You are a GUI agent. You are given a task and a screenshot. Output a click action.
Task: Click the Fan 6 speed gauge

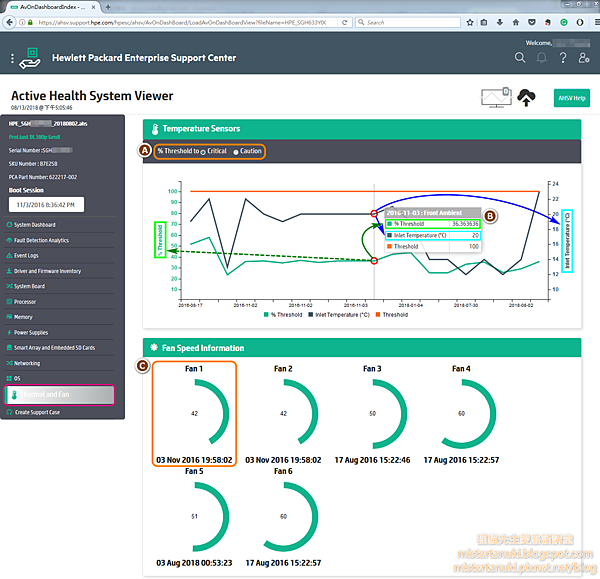pos(284,516)
